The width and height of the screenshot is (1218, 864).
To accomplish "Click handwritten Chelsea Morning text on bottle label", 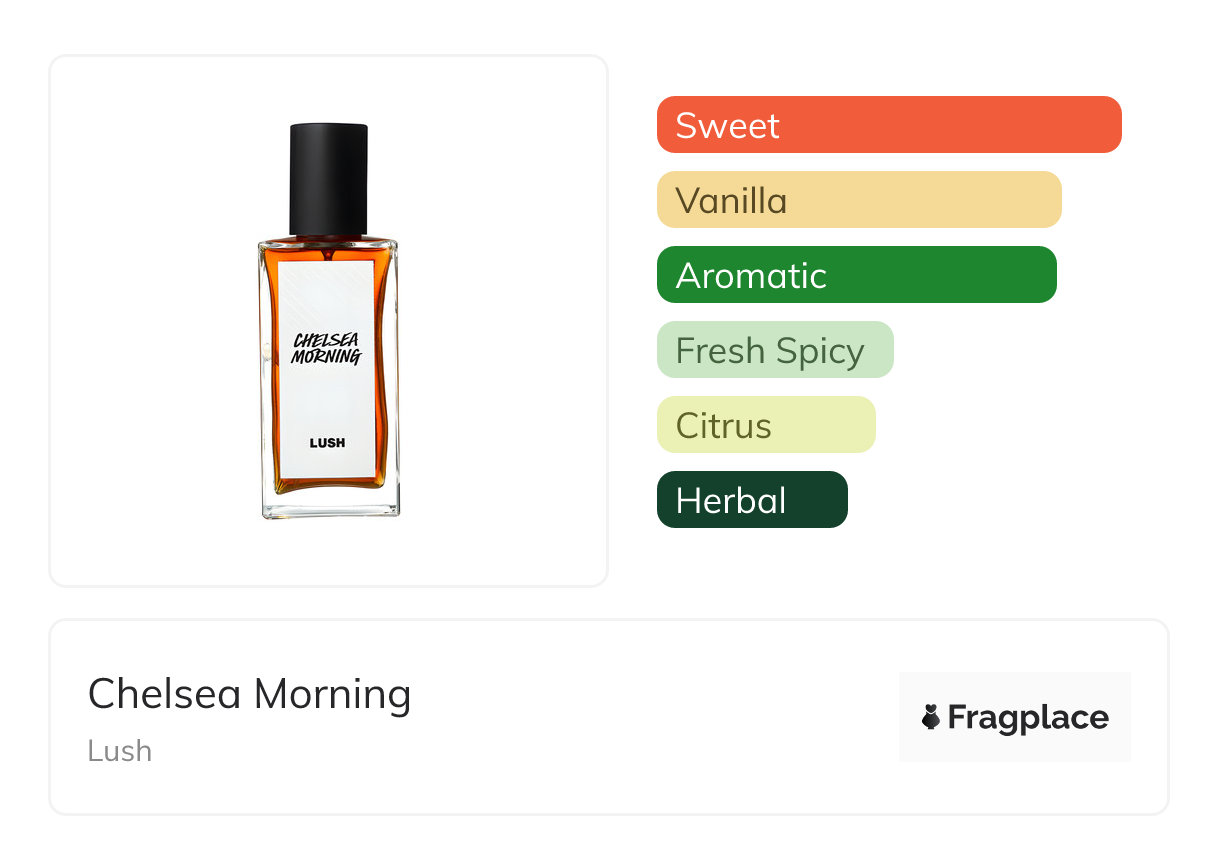I will tap(326, 348).
